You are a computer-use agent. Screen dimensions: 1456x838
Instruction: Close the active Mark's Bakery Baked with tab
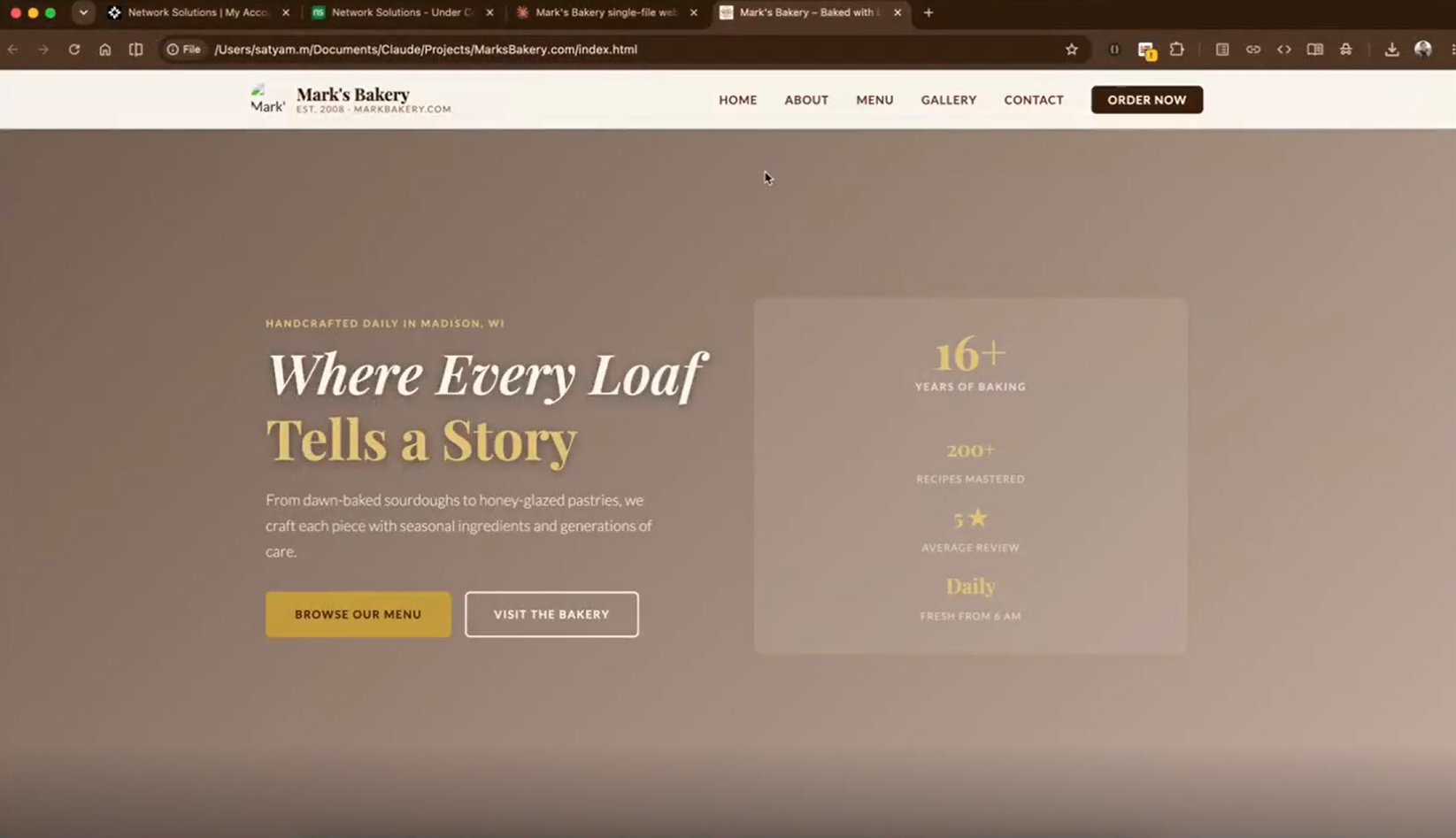pos(897,12)
